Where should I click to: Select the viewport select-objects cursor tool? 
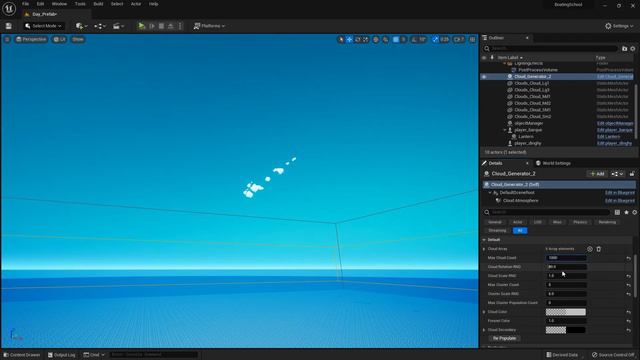point(341,40)
